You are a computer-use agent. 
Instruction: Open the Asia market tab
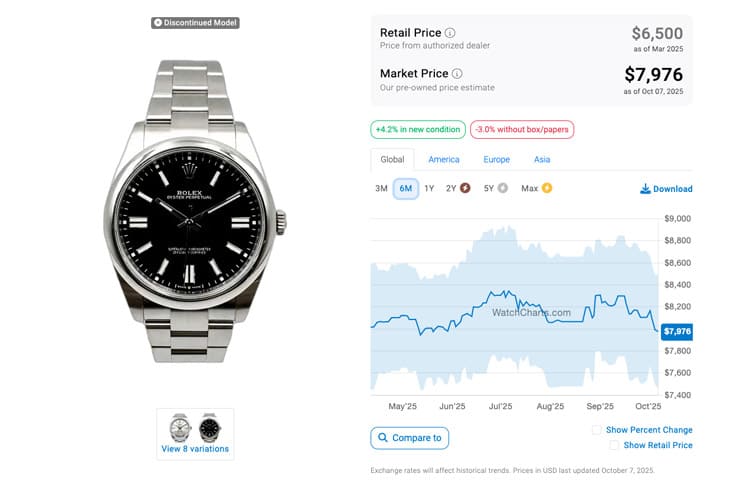tap(542, 159)
